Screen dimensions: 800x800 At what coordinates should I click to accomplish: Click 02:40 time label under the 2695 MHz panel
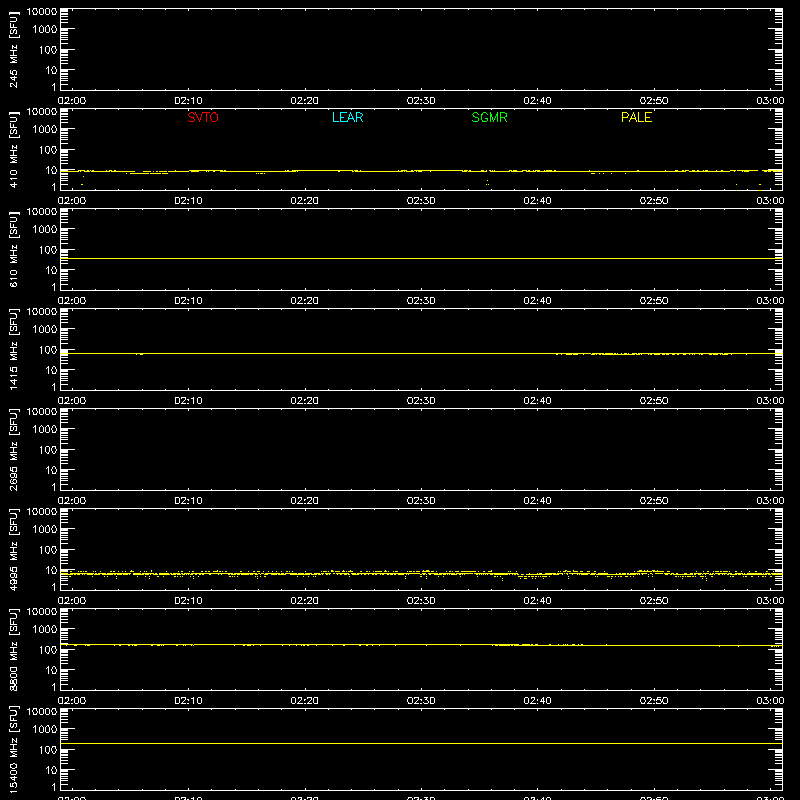pyautogui.click(x=537, y=501)
